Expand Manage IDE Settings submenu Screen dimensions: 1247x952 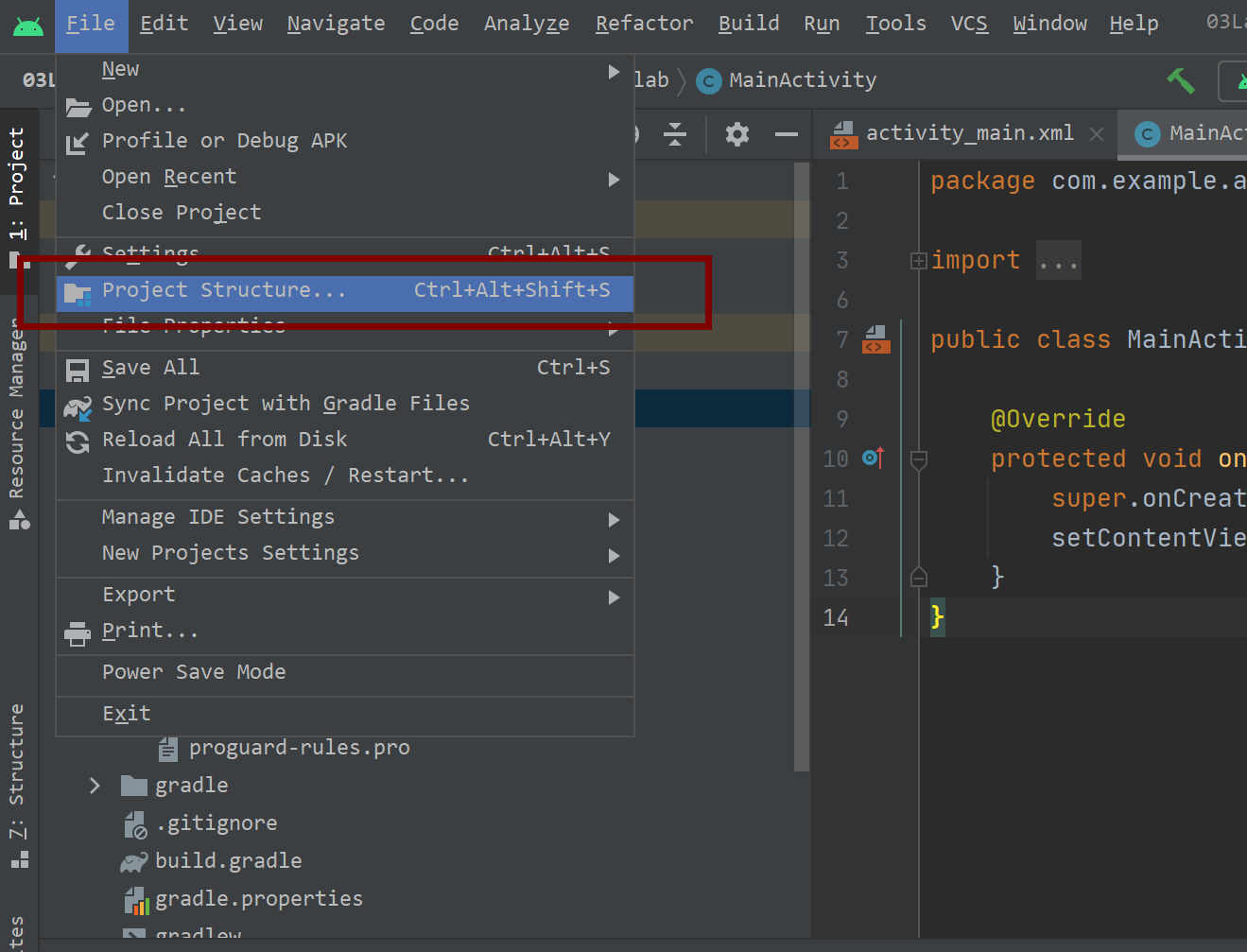345,518
